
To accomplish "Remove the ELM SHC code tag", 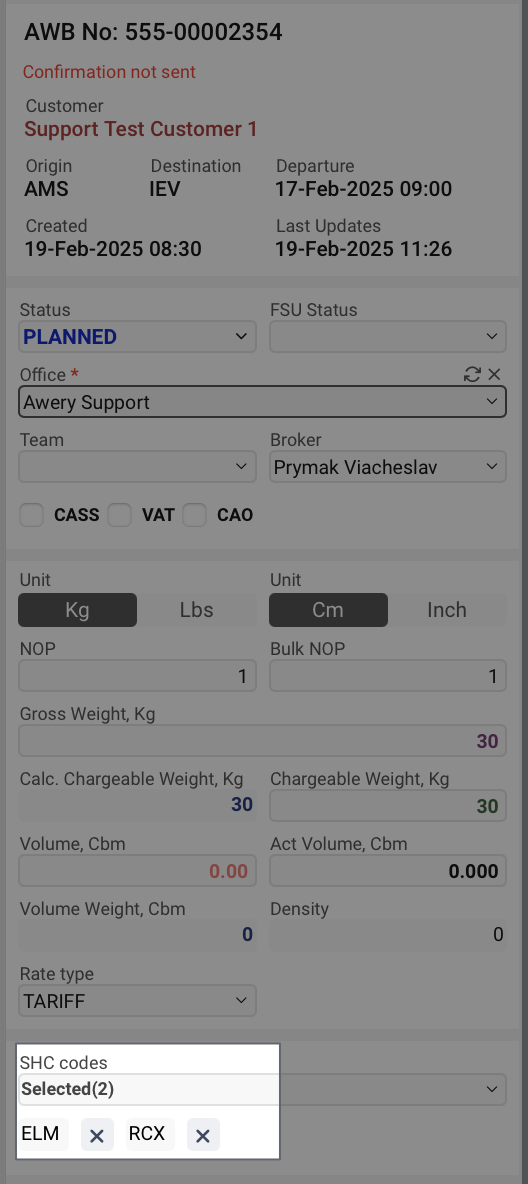I will pyautogui.click(x=97, y=1135).
